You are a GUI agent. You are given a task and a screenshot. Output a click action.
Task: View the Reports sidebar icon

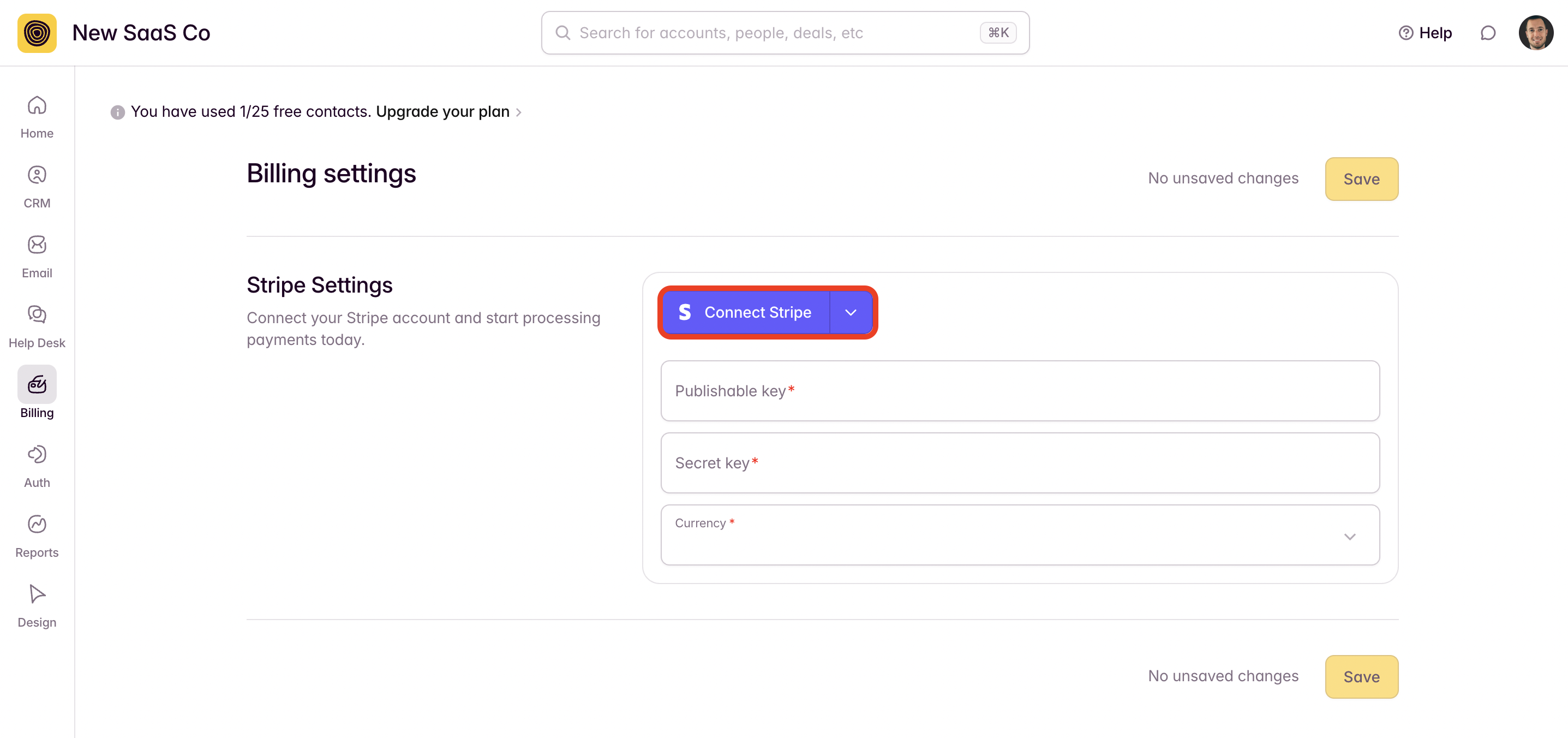[x=37, y=524]
